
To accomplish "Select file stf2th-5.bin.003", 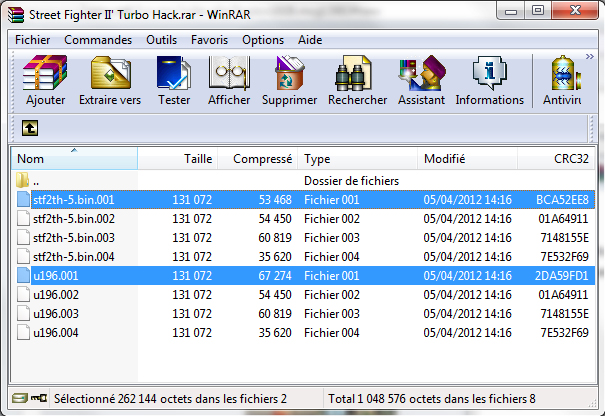I will [73, 238].
